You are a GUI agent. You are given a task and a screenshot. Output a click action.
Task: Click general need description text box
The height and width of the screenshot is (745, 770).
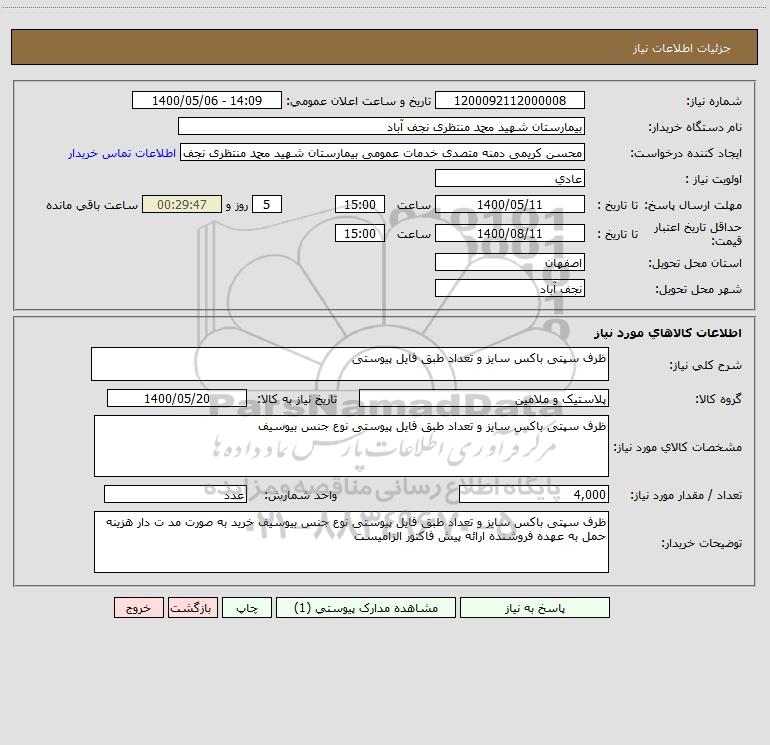pos(350,364)
